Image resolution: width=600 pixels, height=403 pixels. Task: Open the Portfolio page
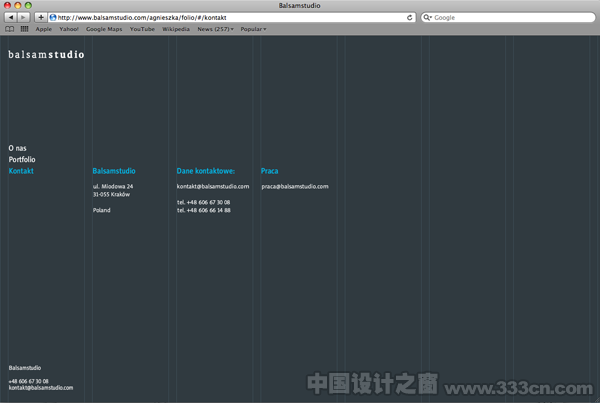(x=22, y=160)
